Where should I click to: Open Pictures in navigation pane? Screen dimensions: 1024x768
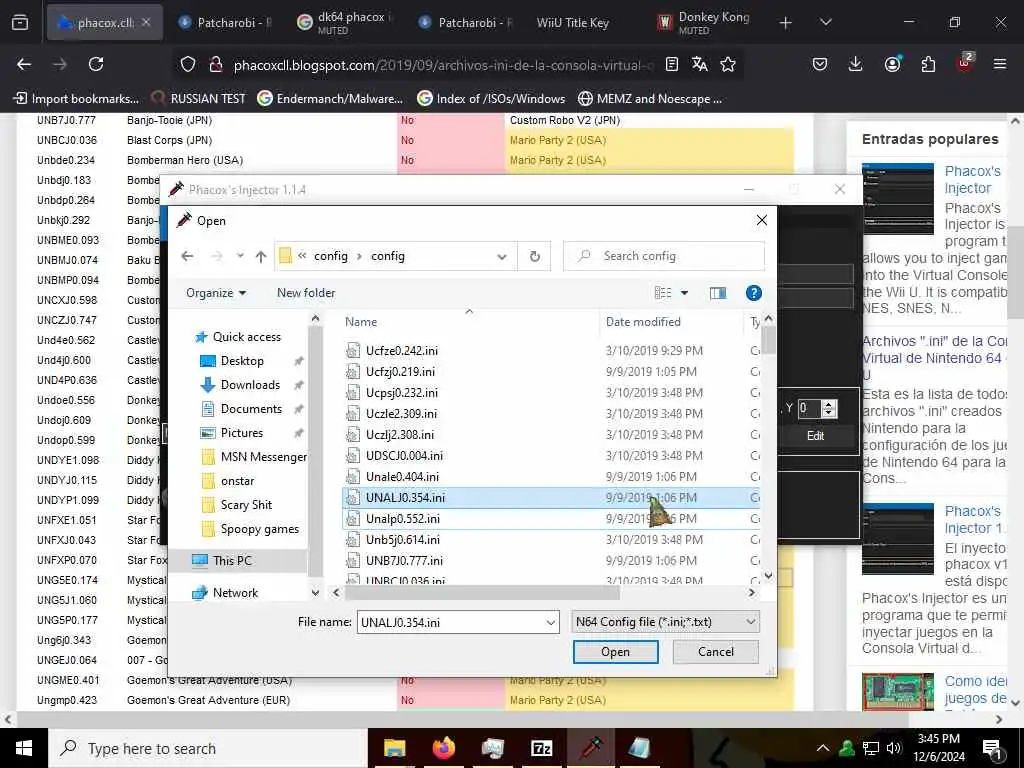tap(242, 433)
